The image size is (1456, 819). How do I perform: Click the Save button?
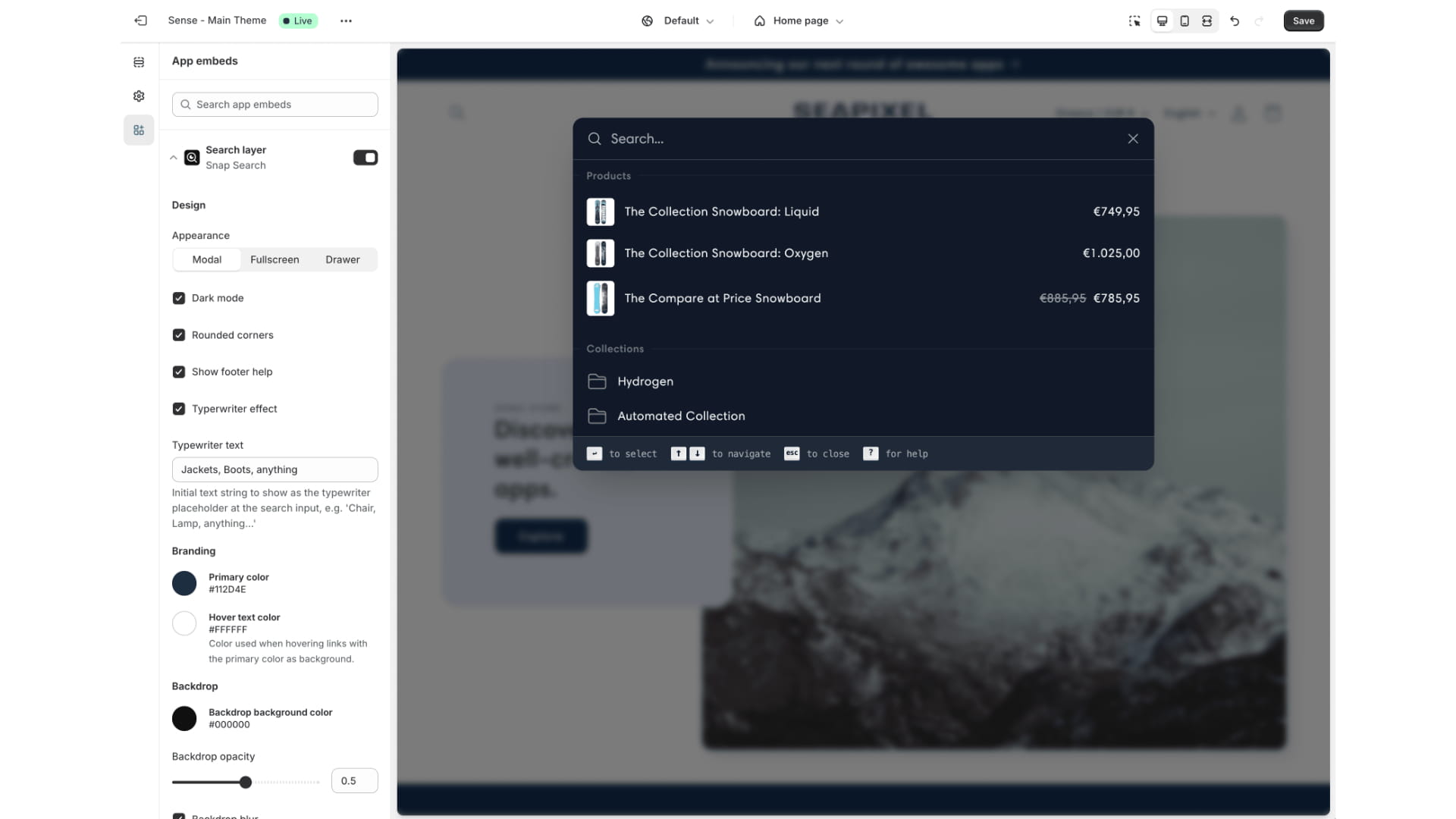[1303, 20]
